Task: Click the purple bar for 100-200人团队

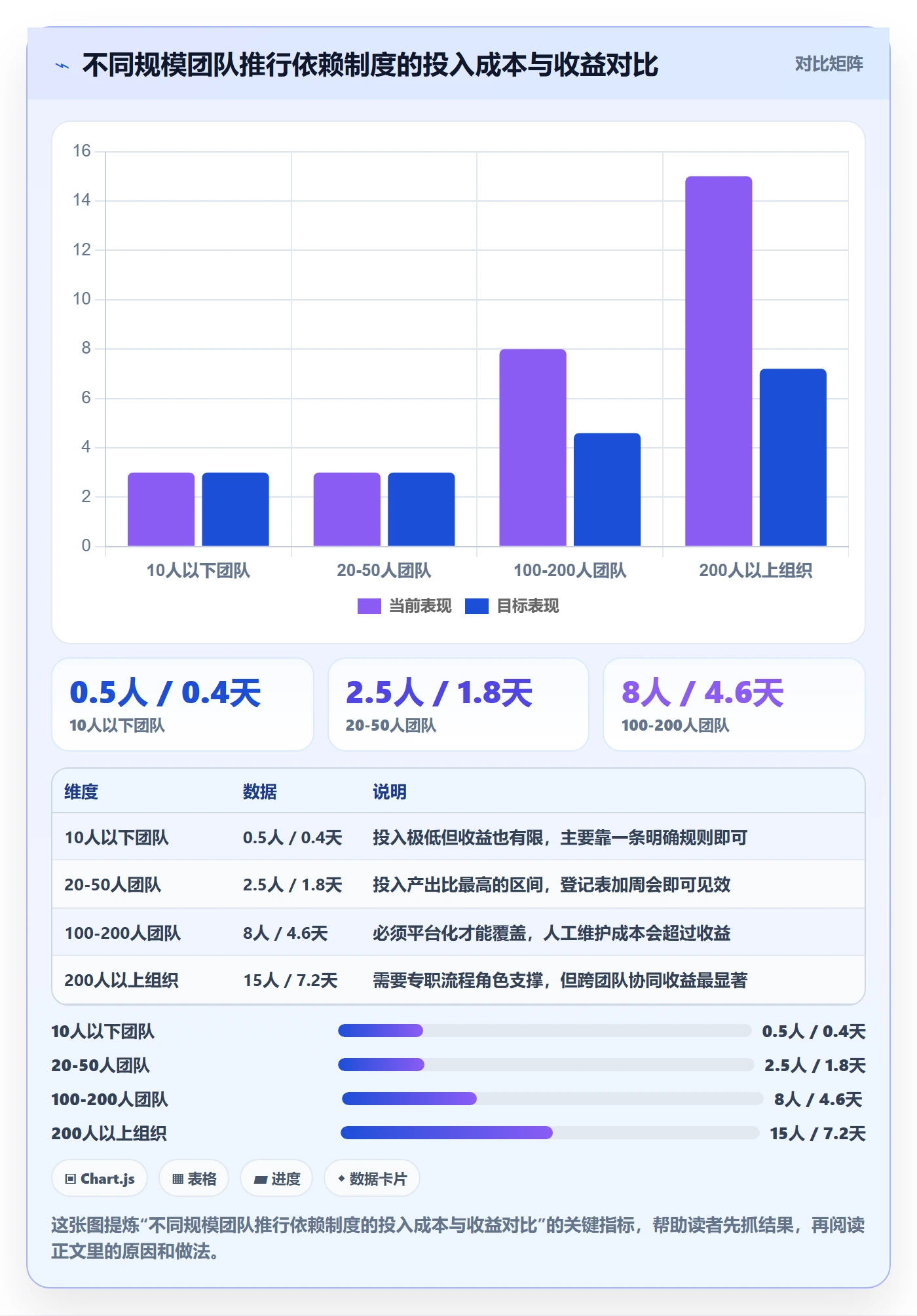Action: point(533,448)
